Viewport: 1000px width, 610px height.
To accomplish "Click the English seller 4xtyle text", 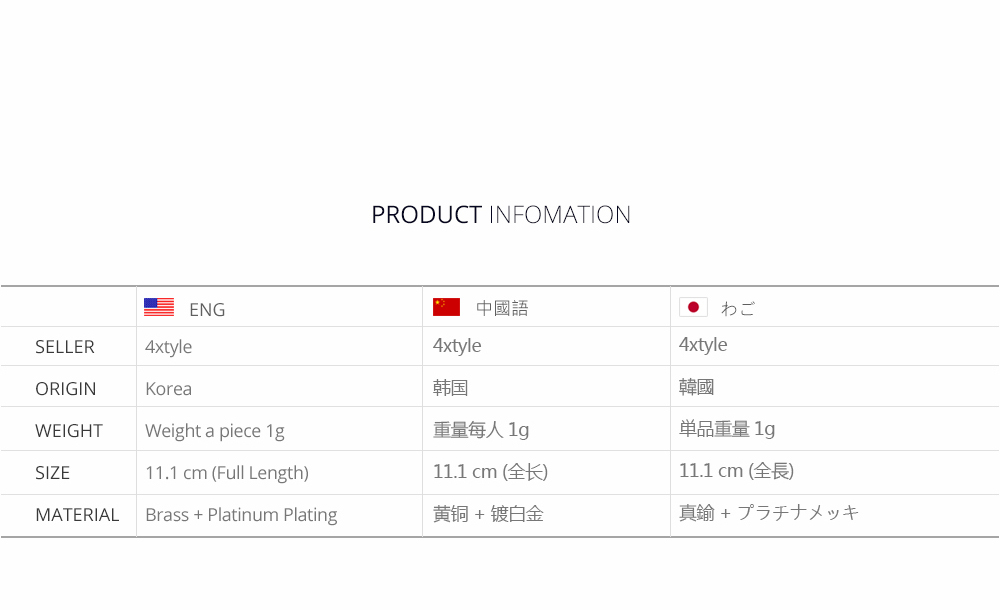I will (x=168, y=347).
